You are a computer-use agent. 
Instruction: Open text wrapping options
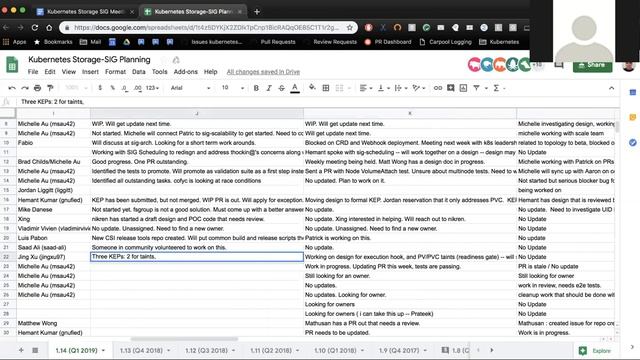coord(400,88)
